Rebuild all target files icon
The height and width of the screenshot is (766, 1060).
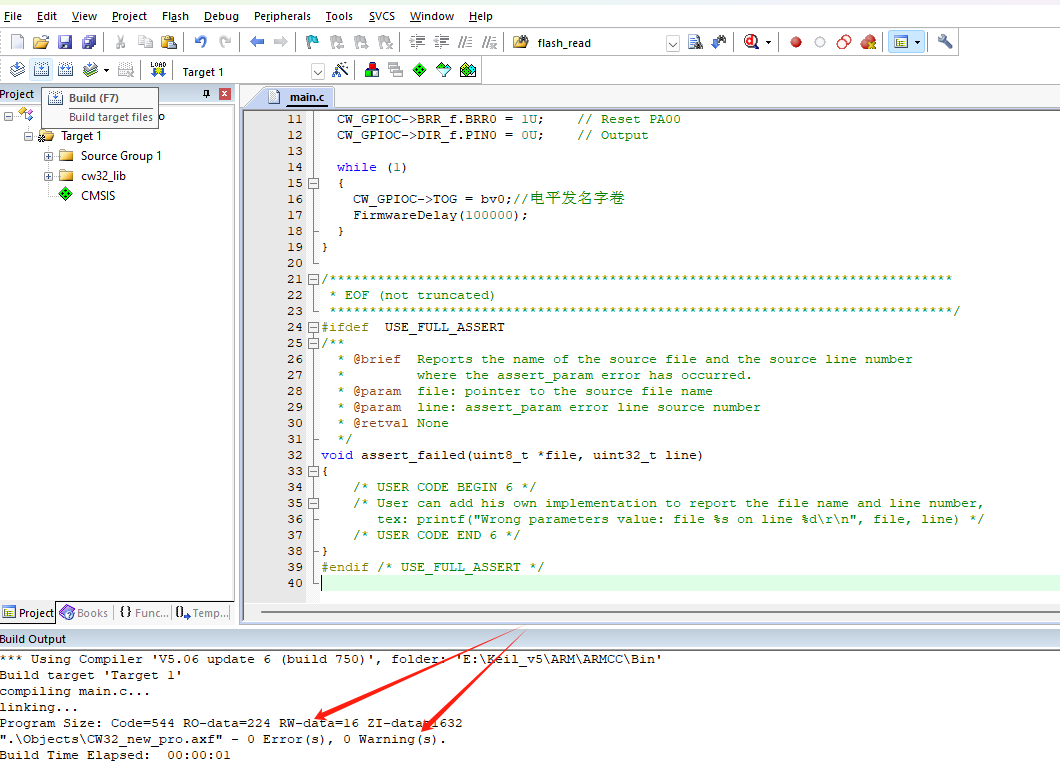[66, 70]
